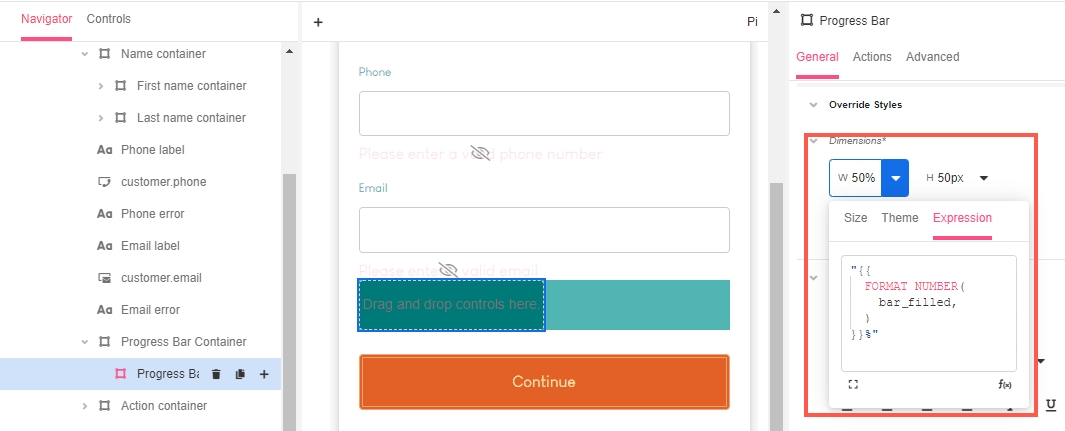Select the customer.email input icon in navigator
Image resolution: width=1065 pixels, height=431 pixels.
coord(105,278)
